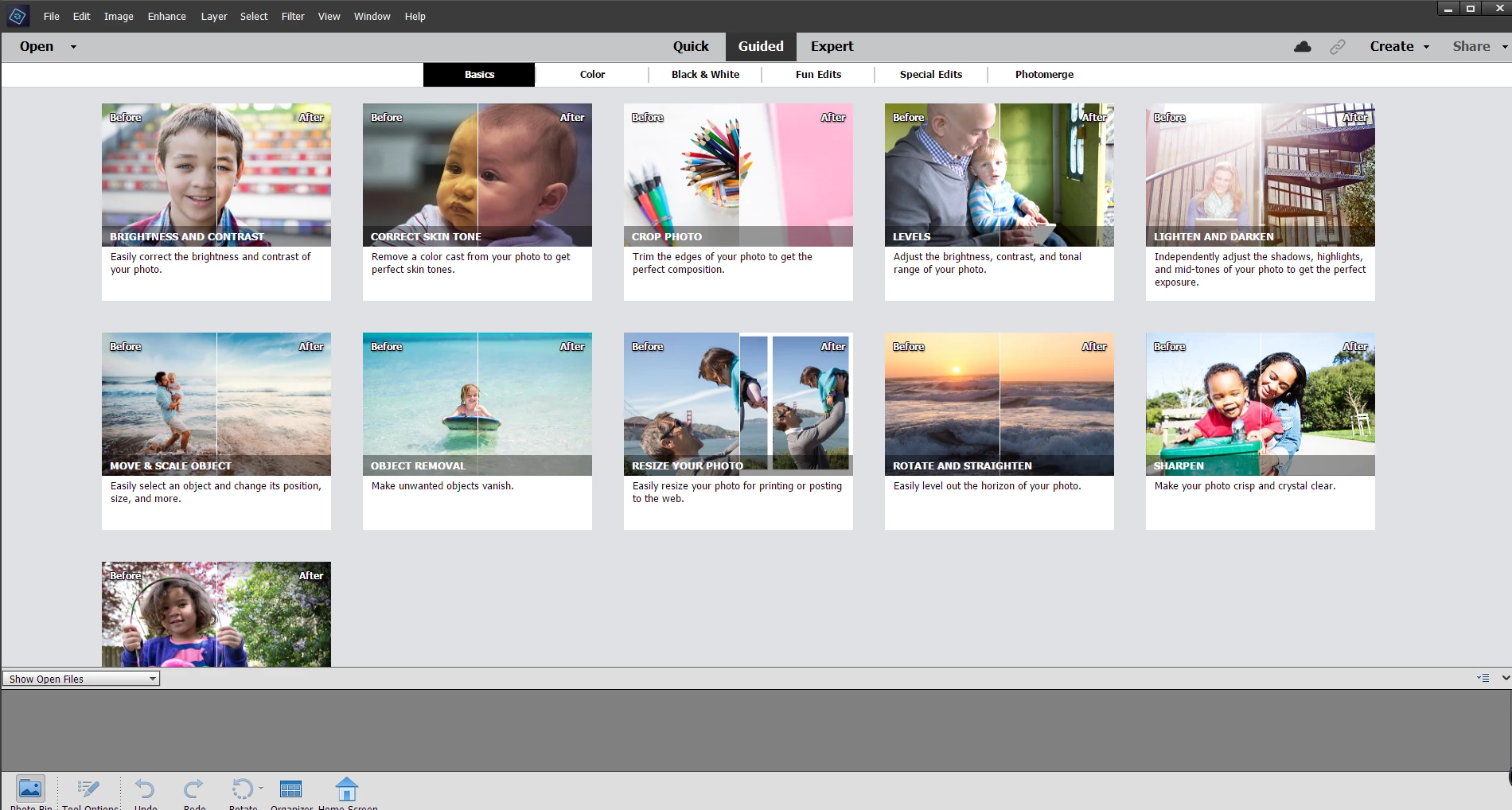The image size is (1512, 810).
Task: Open the Filter menu
Action: tap(293, 16)
